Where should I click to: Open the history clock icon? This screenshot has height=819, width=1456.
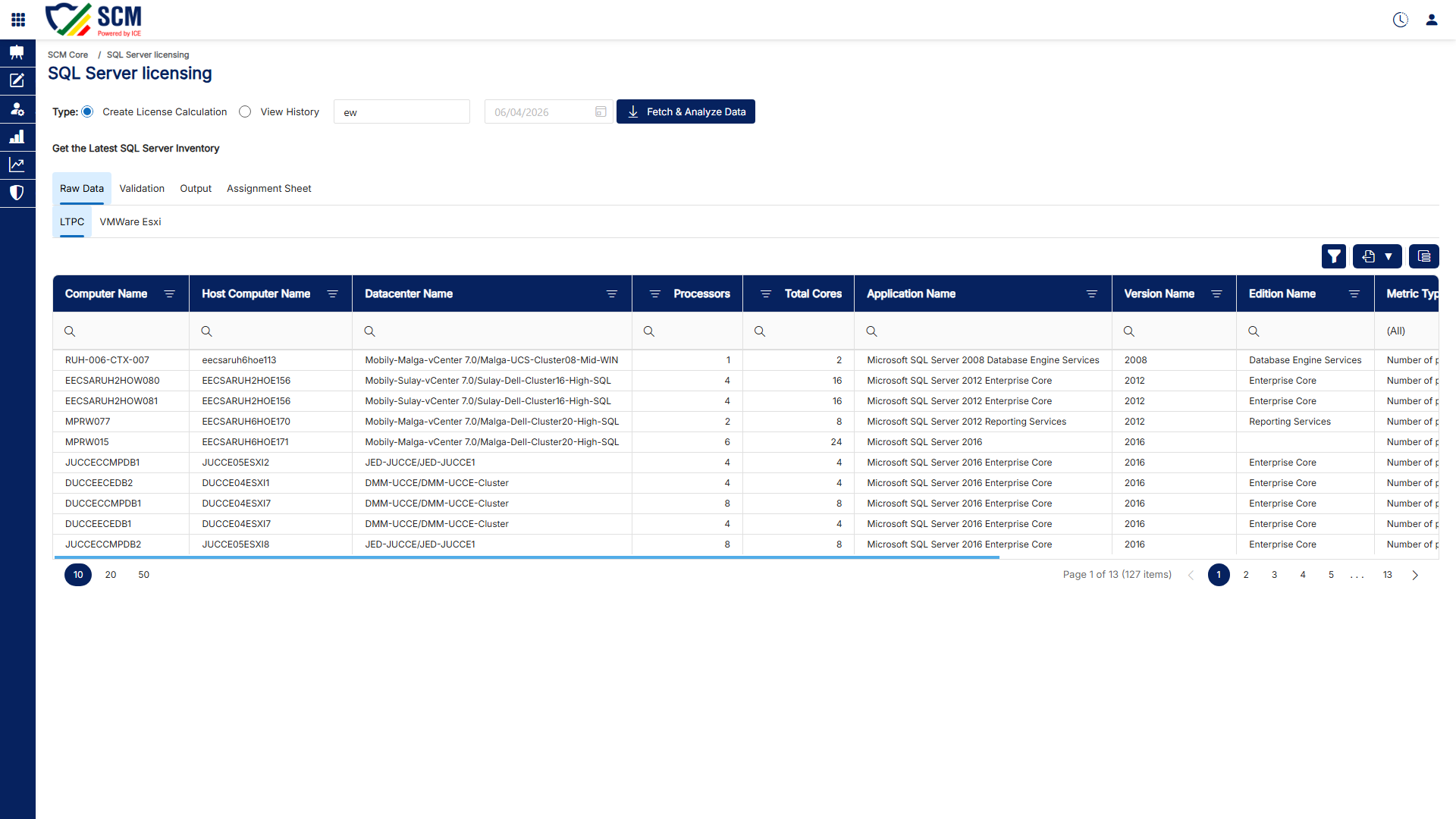(1401, 20)
